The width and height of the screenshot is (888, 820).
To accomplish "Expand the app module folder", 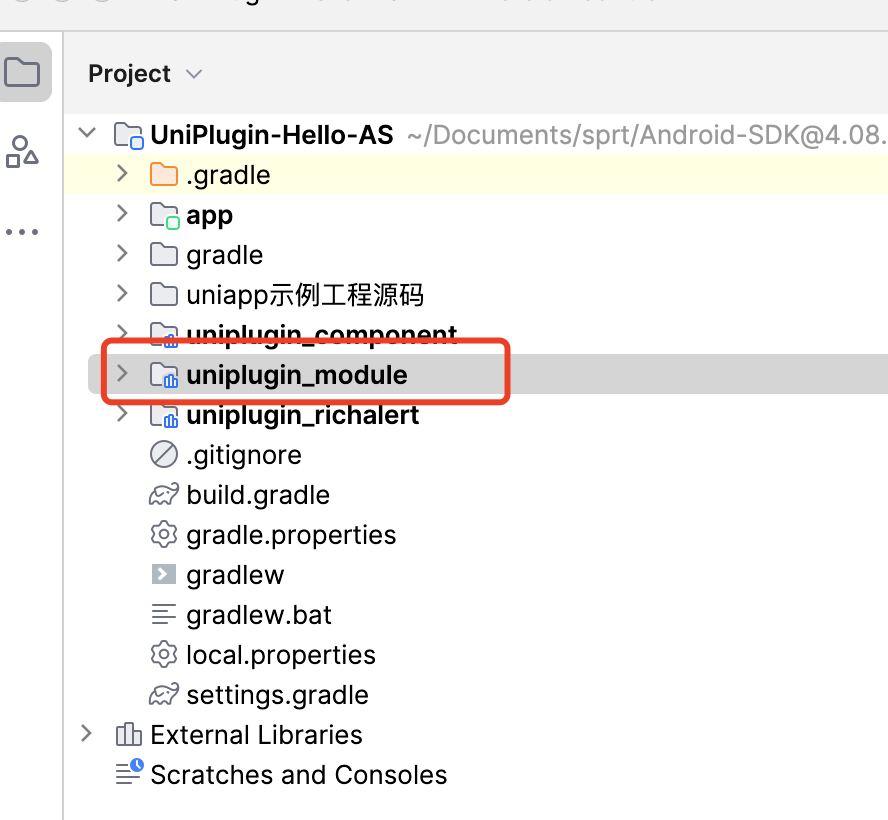I will 122,214.
